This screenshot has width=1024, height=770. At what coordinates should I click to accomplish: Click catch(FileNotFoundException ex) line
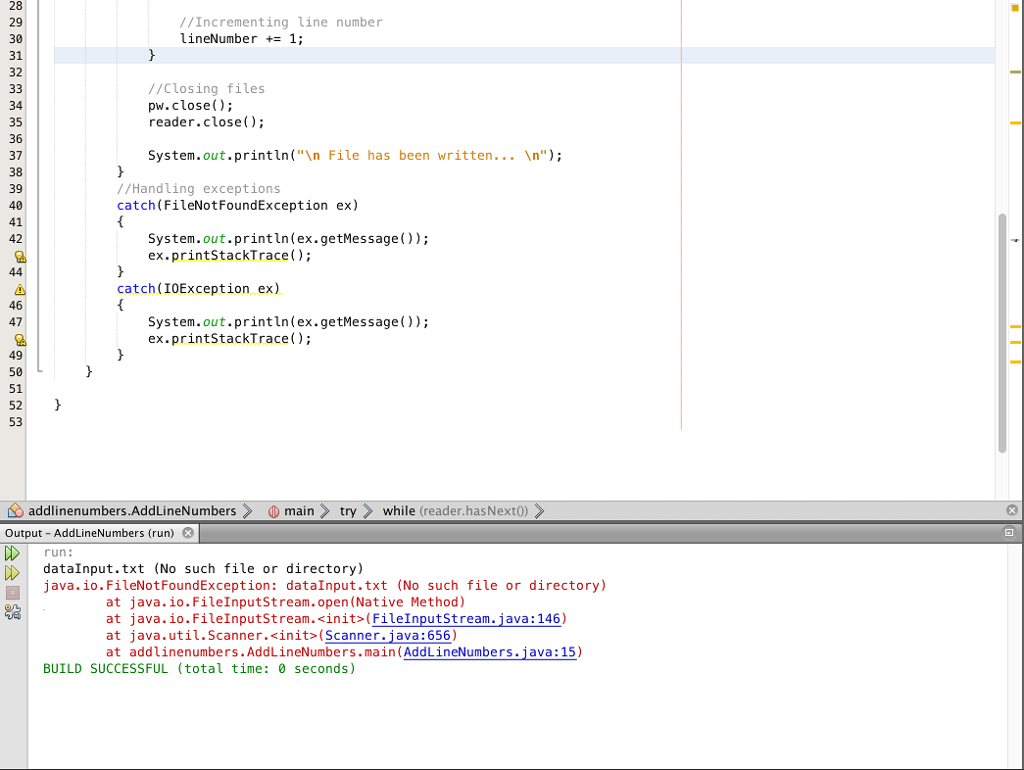click(238, 206)
